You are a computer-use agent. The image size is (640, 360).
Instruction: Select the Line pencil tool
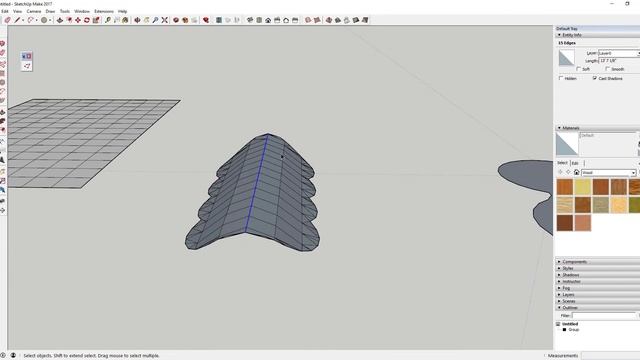pos(17,20)
